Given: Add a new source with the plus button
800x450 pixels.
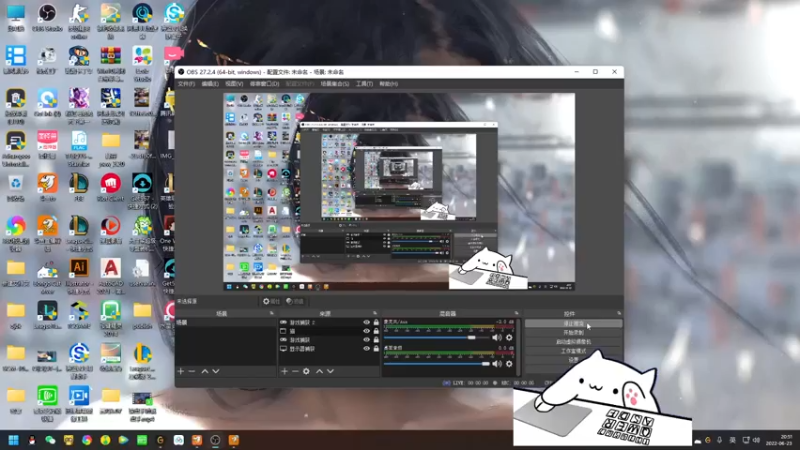Looking at the screenshot, I should tap(284, 371).
